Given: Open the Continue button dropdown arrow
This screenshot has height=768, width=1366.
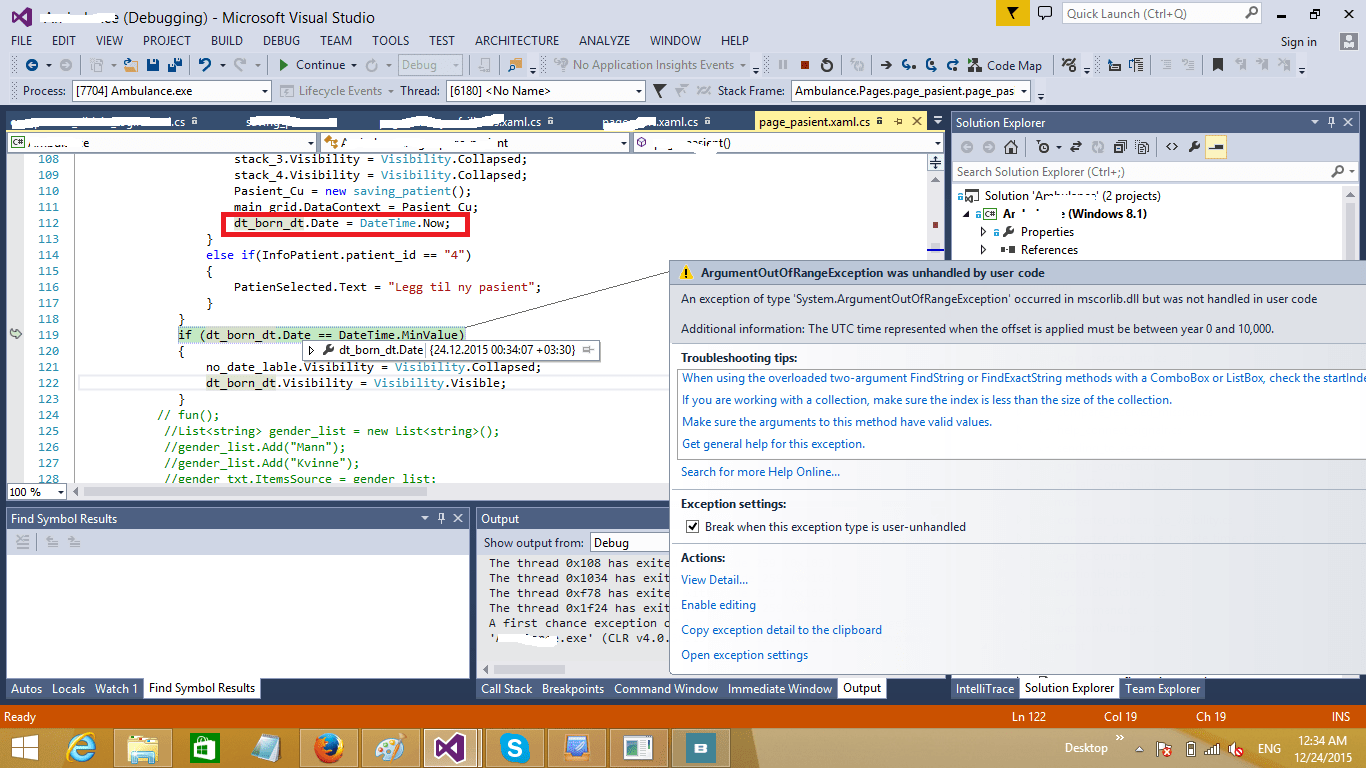Looking at the screenshot, I should [x=353, y=65].
